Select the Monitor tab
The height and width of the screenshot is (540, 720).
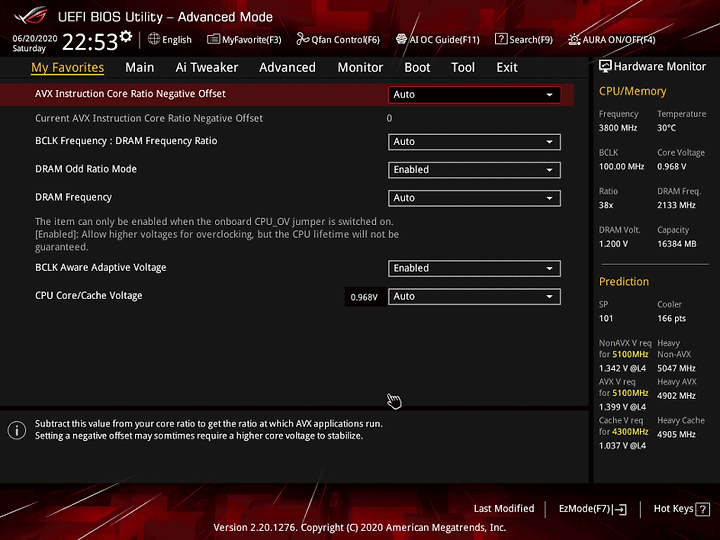[x=360, y=68]
